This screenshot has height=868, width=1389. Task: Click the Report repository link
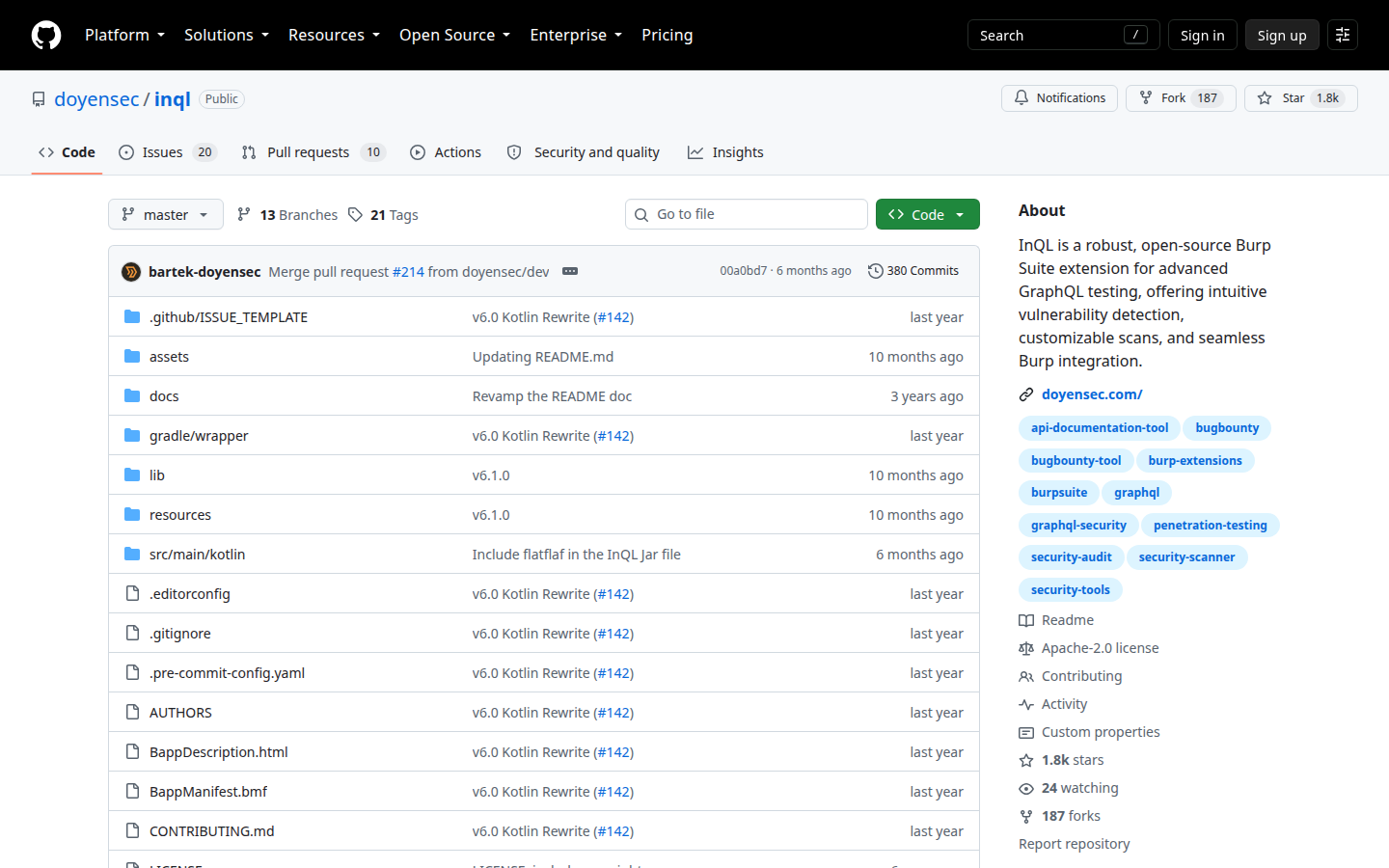pyautogui.click(x=1075, y=844)
